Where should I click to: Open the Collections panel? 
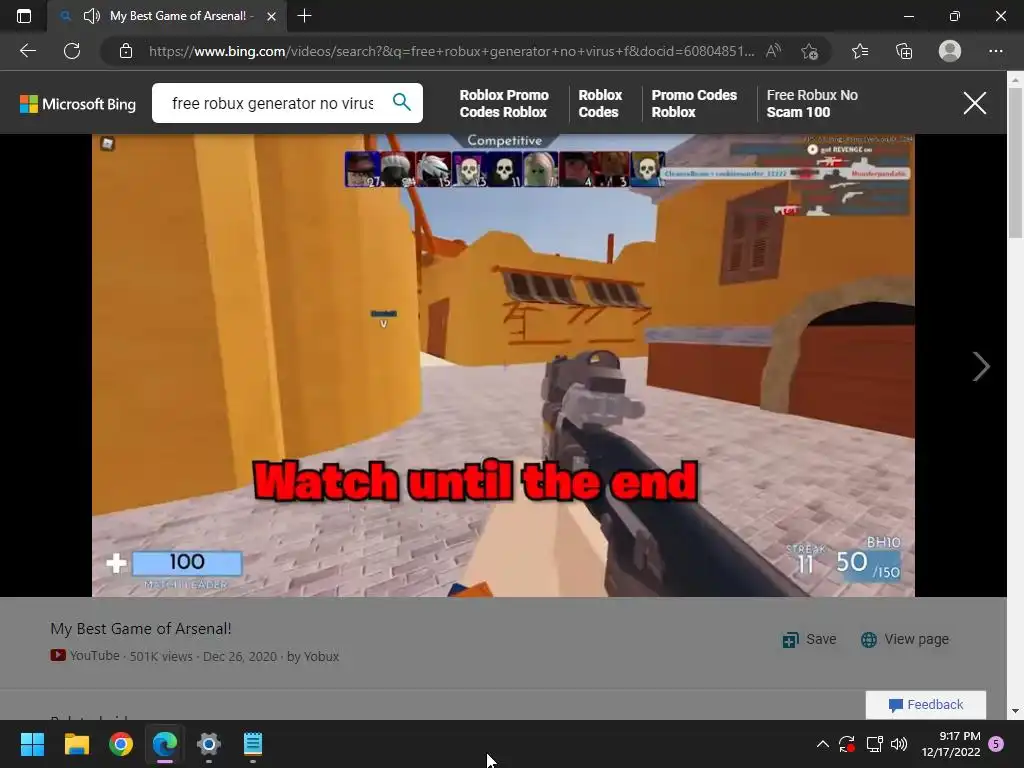904,51
